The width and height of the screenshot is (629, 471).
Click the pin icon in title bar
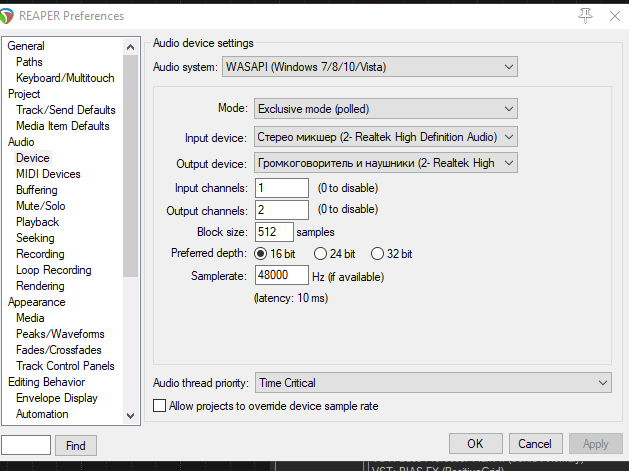585,16
